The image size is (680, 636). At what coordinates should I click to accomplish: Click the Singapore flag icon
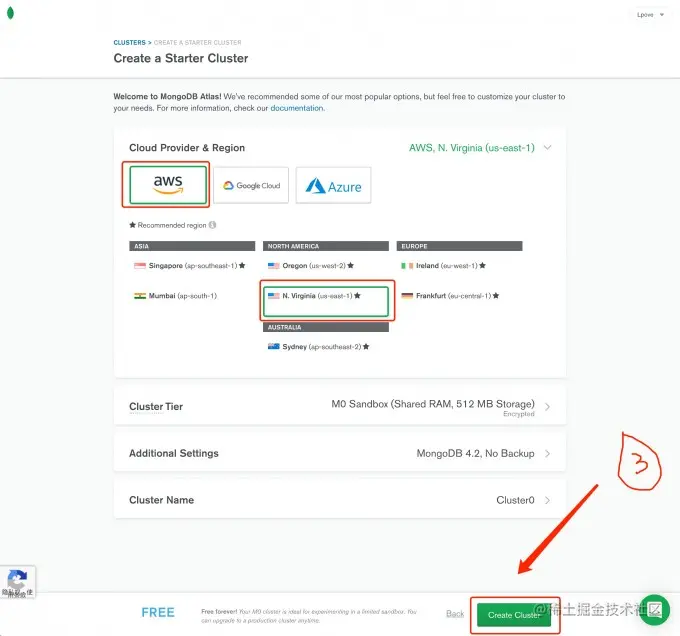[140, 265]
